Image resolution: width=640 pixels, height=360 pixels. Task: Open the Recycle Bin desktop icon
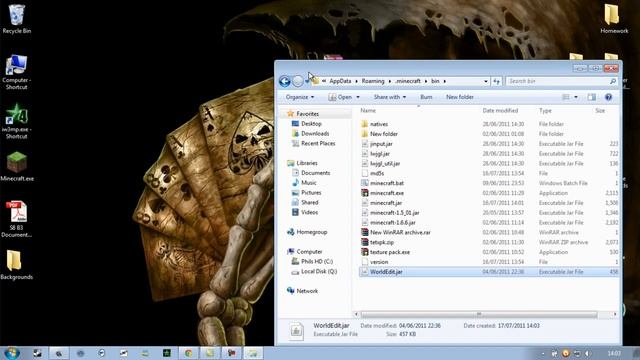(x=16, y=19)
